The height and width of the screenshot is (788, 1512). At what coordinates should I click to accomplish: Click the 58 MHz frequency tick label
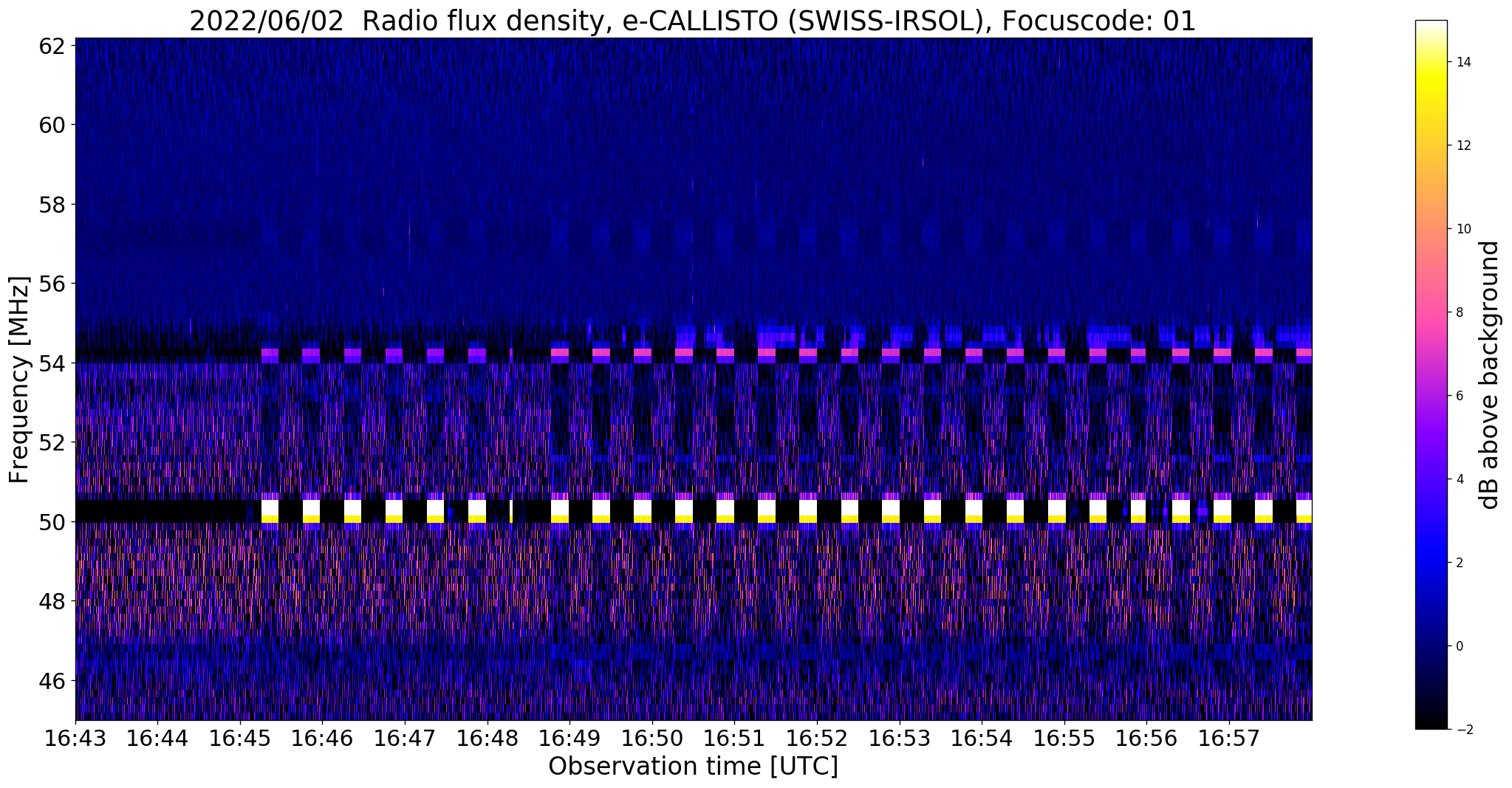pyautogui.click(x=52, y=204)
